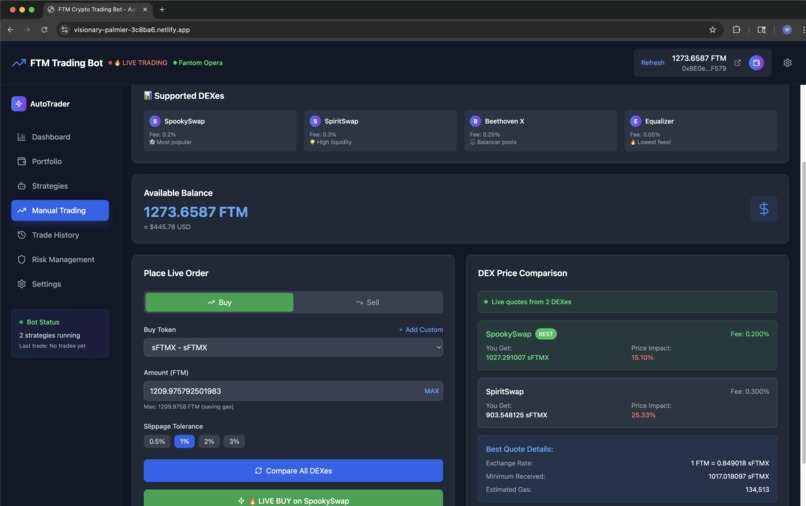Select the Equalizer DEX card
This screenshot has width=806, height=506.
[701, 131]
